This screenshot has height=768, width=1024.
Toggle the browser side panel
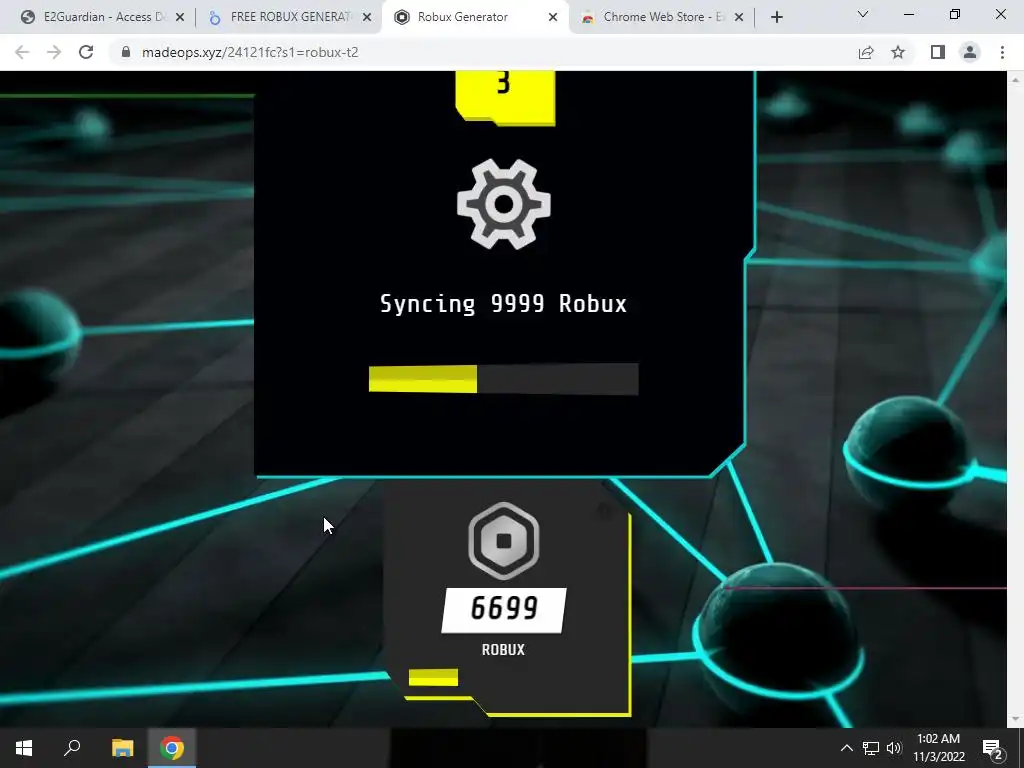(x=938, y=52)
